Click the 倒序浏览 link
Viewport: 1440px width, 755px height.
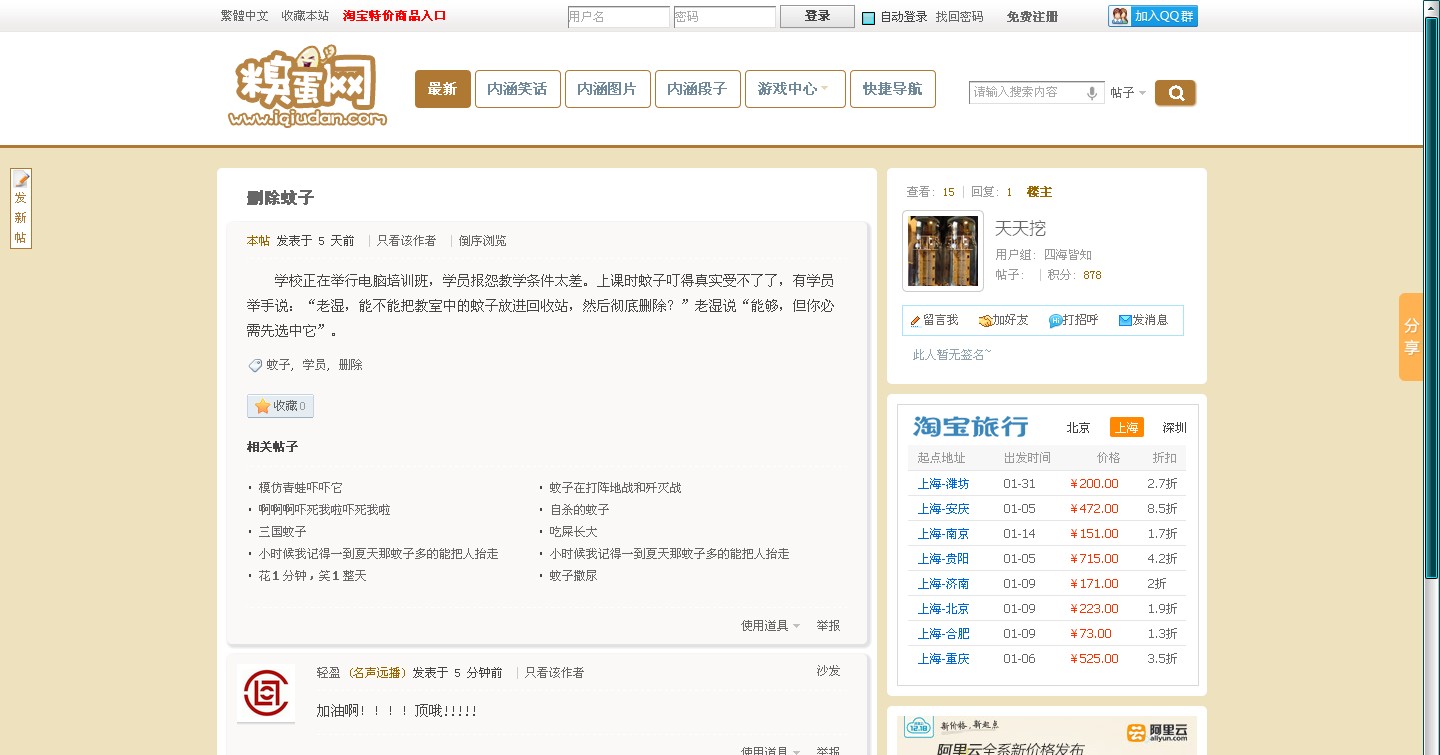tap(483, 241)
